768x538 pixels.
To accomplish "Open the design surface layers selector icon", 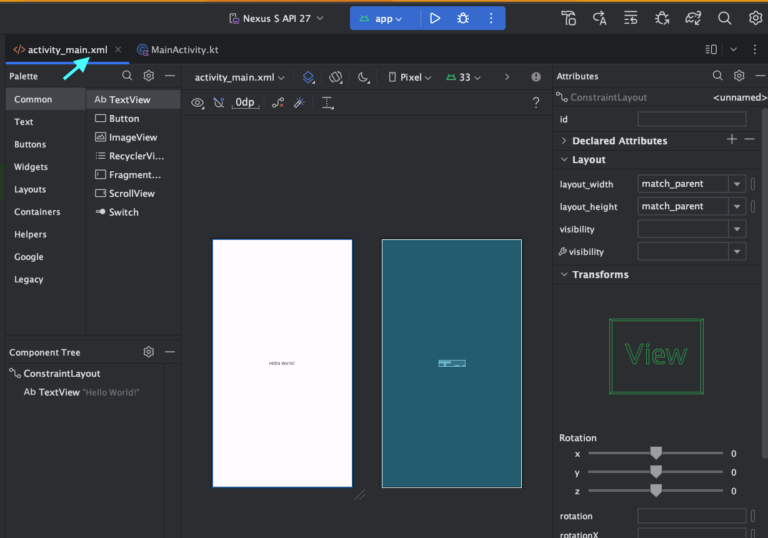I will (x=308, y=77).
